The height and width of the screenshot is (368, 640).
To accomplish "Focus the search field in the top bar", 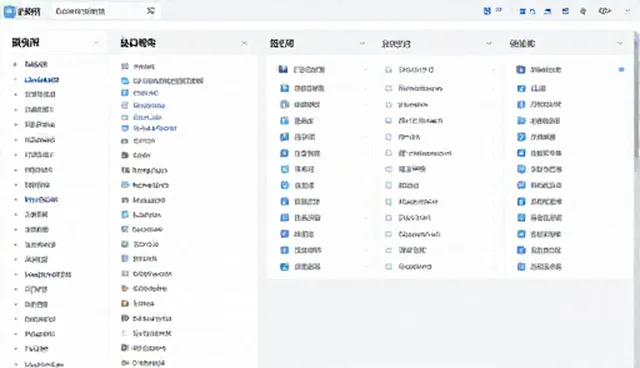I will coord(105,11).
